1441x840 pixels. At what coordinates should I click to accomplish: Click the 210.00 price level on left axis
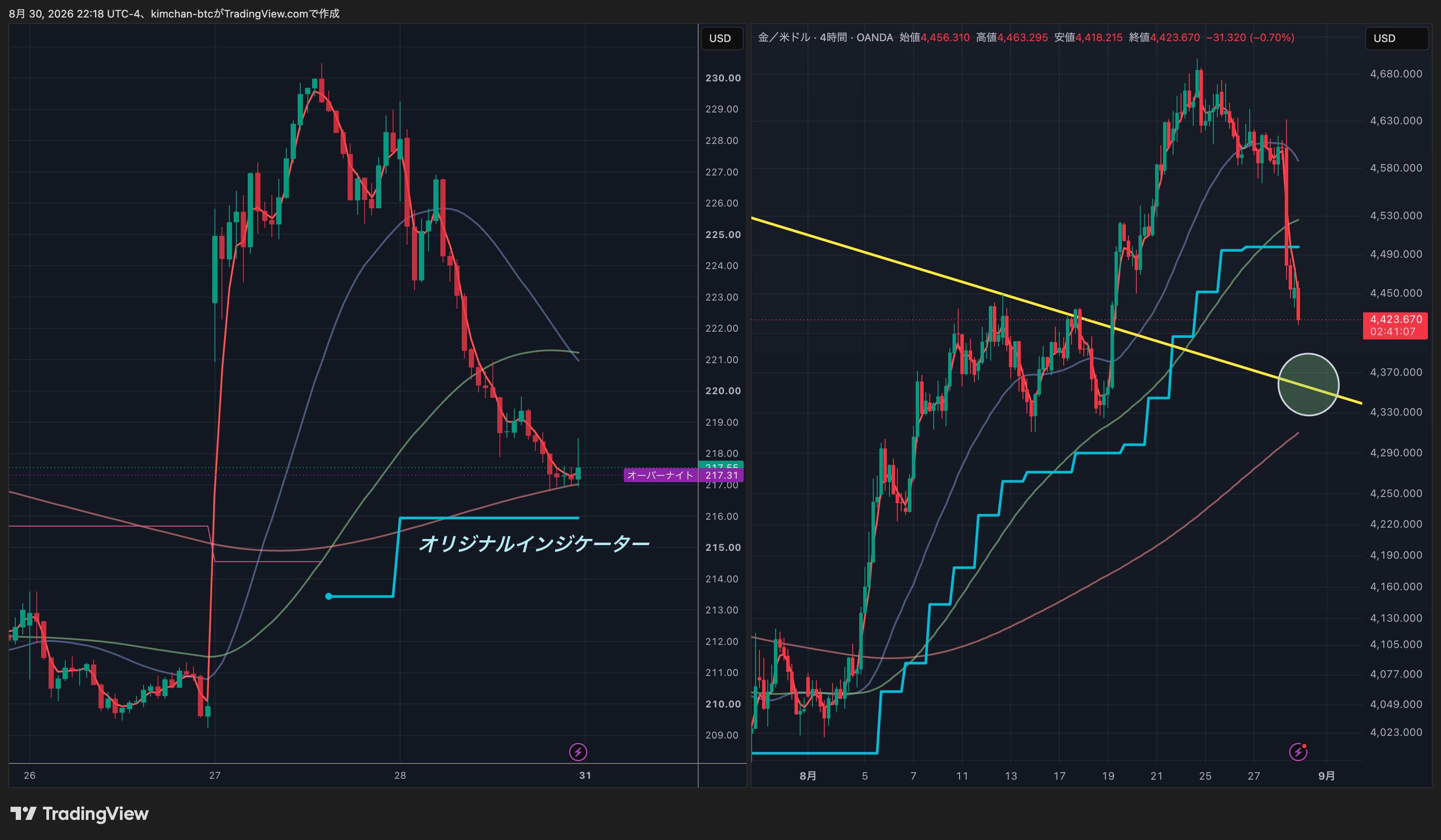[723, 704]
